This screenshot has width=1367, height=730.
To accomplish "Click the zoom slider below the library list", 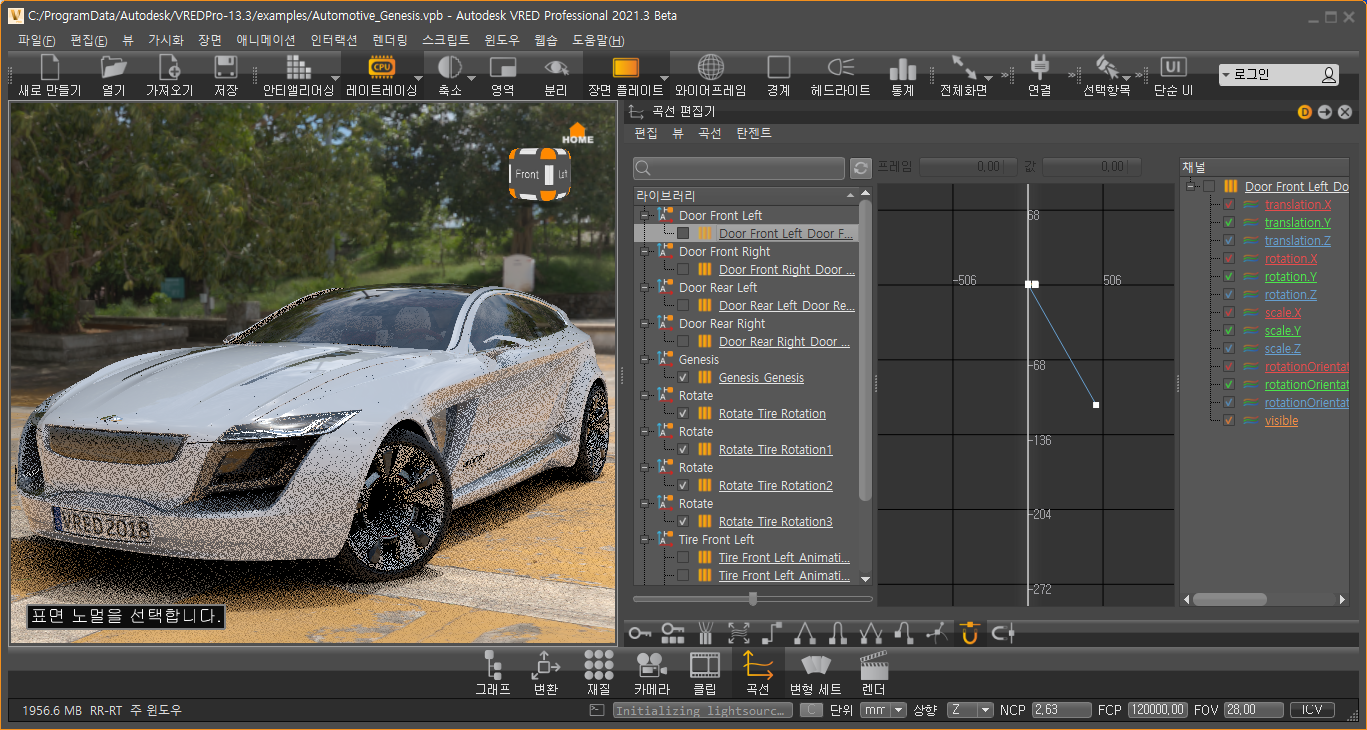I will [753, 599].
